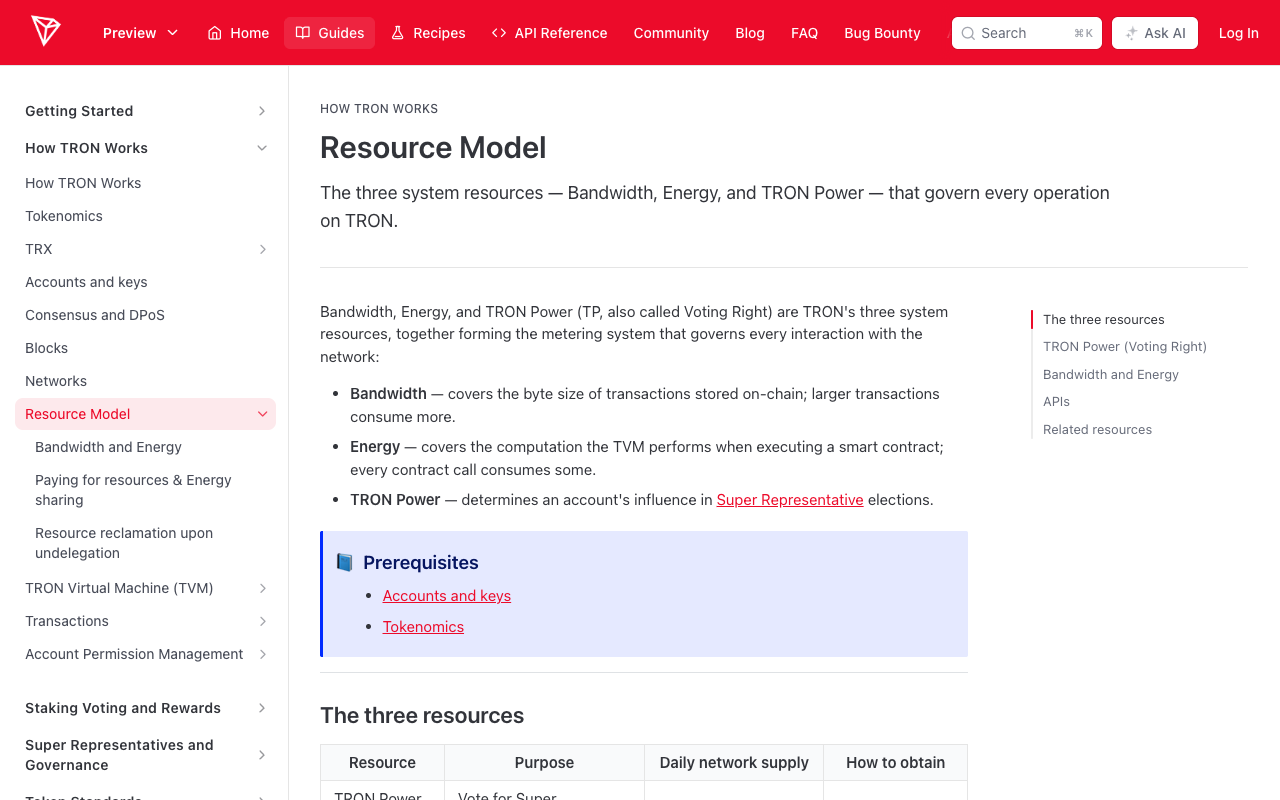The width and height of the screenshot is (1280, 800).
Task: Expand Super Representatives and Governance section
Action: (x=262, y=755)
